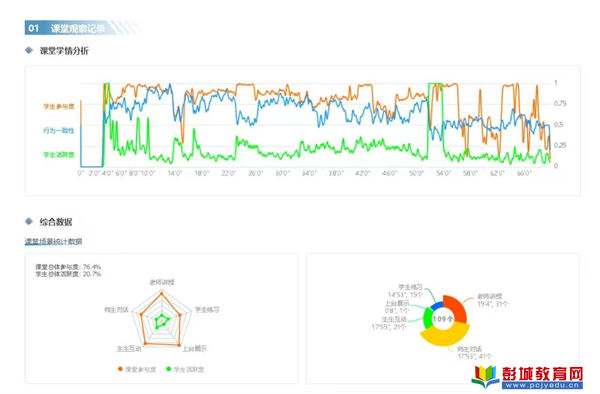Click the orange radar point at 老师讲授
The height and width of the screenshot is (394, 600).
[161, 294]
